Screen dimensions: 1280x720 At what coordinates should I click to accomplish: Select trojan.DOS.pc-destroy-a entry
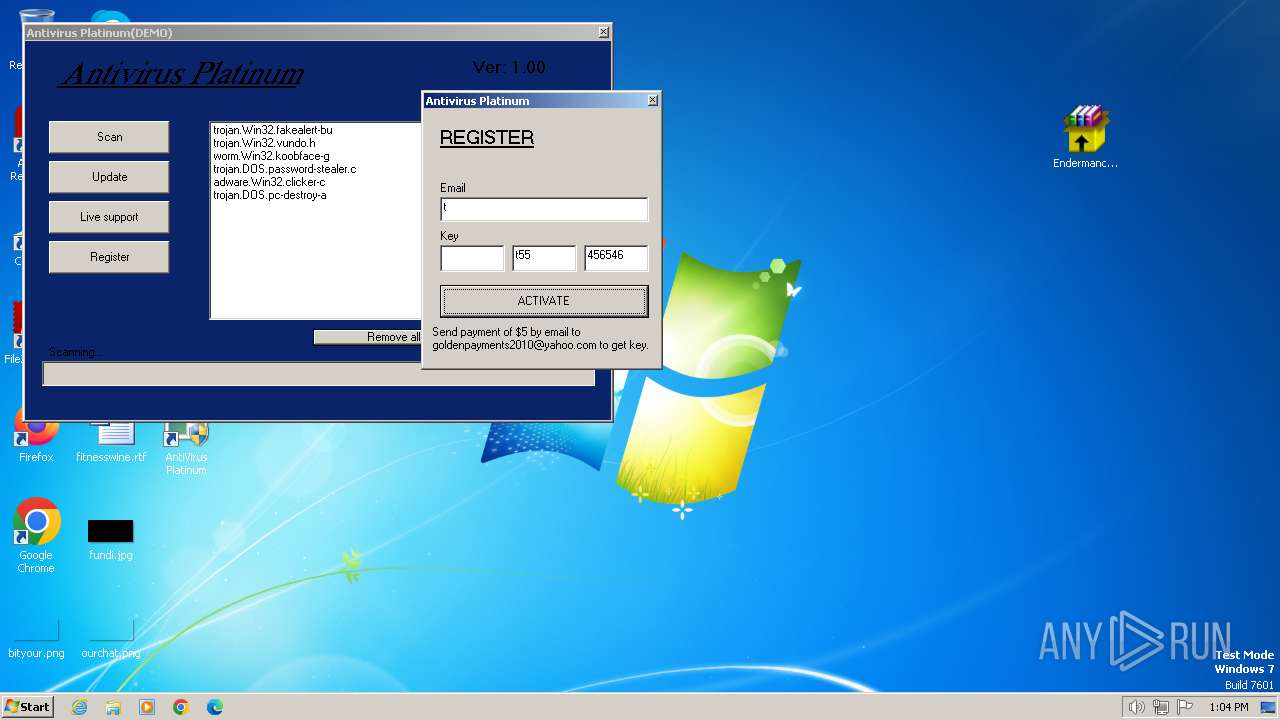(x=270, y=195)
